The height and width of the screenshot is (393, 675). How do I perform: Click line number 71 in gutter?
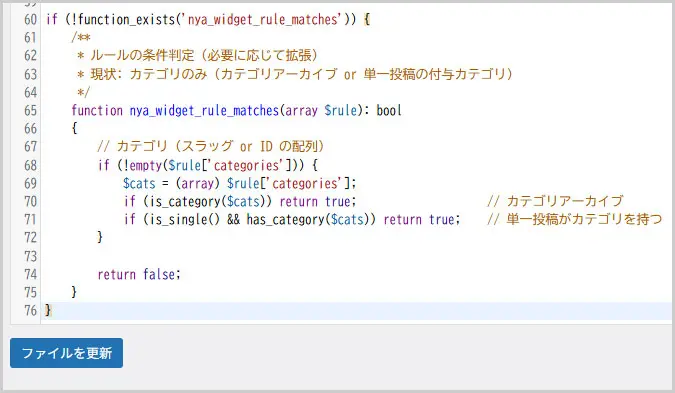31,220
